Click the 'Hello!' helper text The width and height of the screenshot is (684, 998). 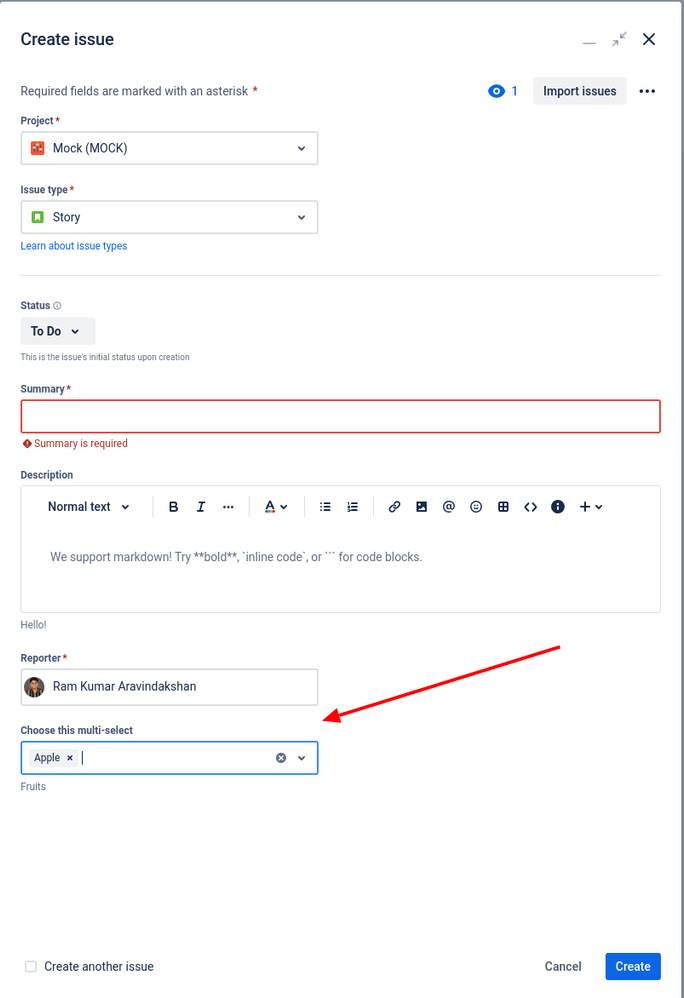click(x=33, y=625)
